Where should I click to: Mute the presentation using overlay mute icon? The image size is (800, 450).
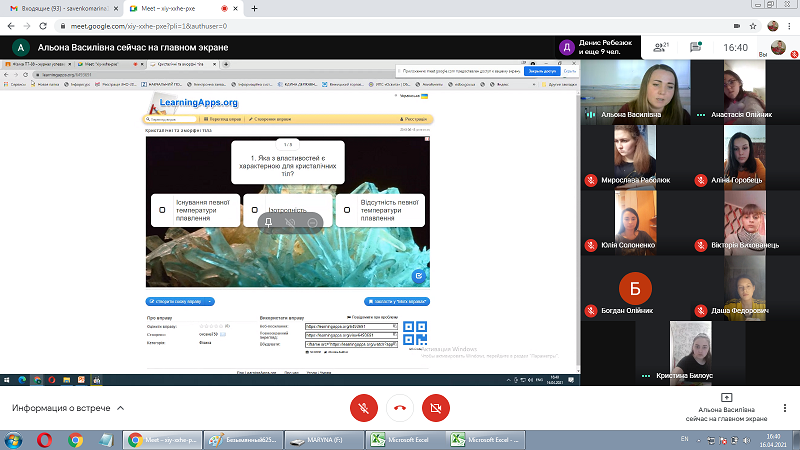290,222
